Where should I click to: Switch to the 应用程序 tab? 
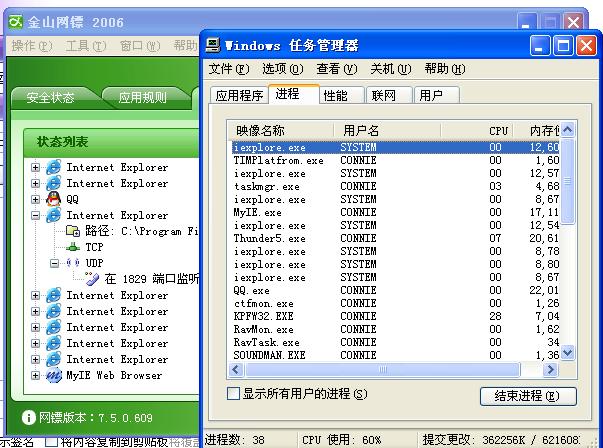tap(239, 95)
